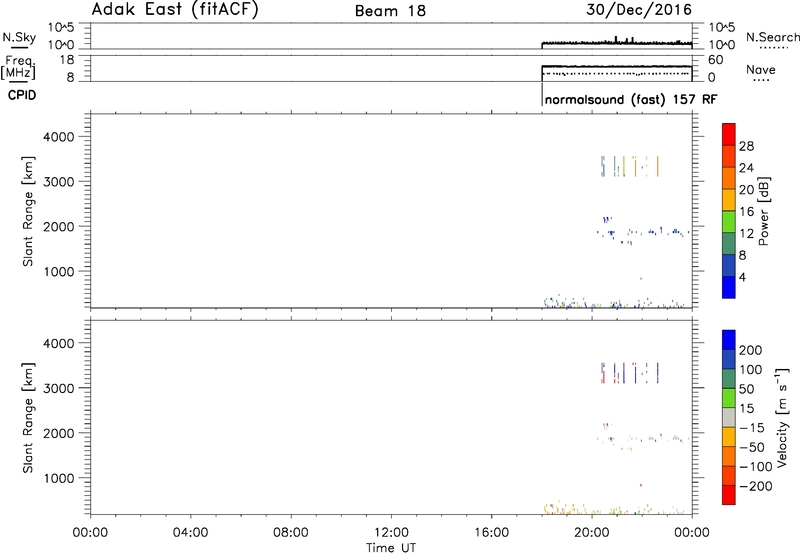Select the 3000 km echo cluster in Velocity panel
This screenshot has height=554, width=800.
pos(630,373)
